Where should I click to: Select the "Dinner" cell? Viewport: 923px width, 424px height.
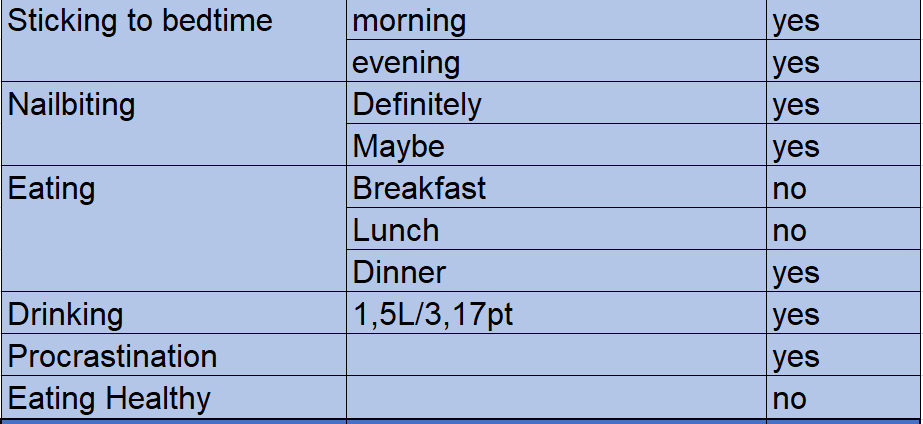click(399, 273)
